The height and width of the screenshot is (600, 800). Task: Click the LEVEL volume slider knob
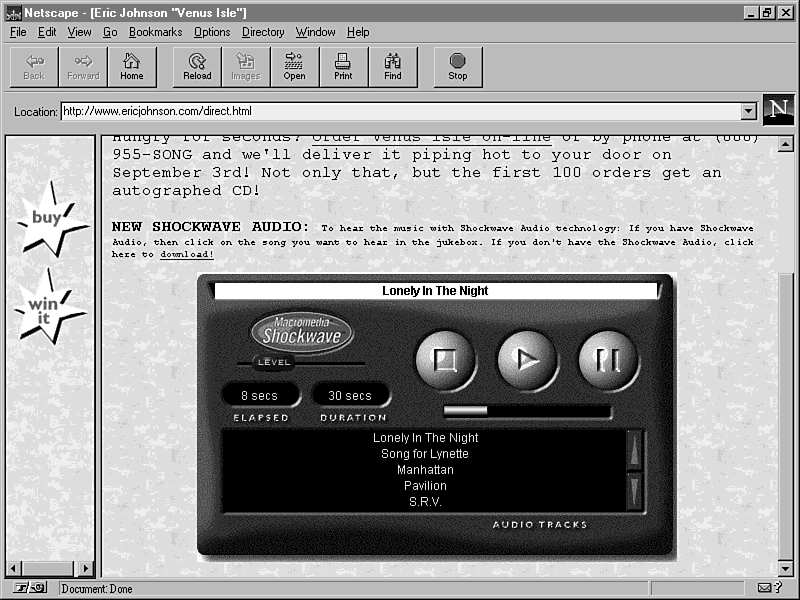click(x=274, y=362)
